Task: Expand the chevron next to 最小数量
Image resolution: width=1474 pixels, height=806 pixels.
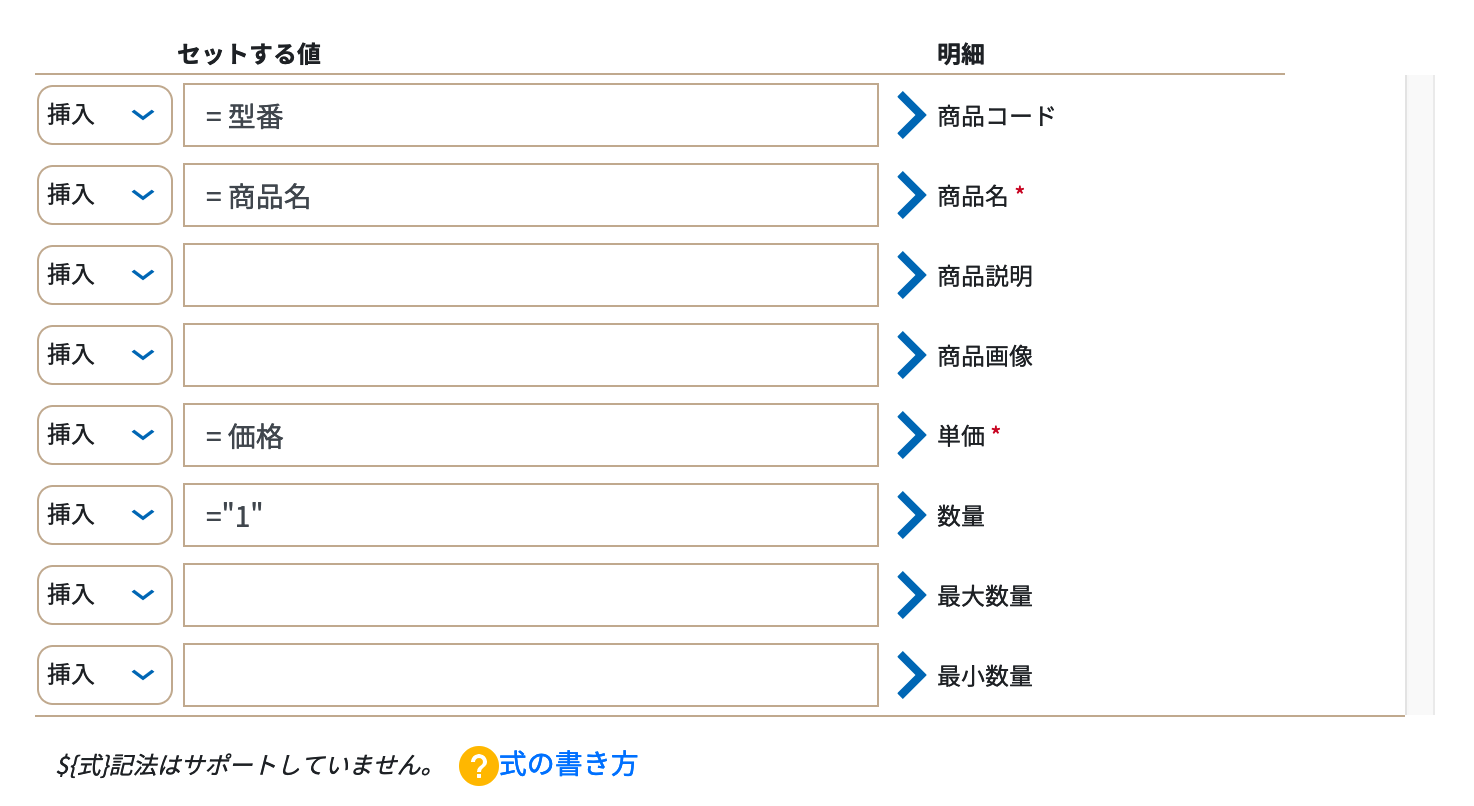Action: point(912,675)
